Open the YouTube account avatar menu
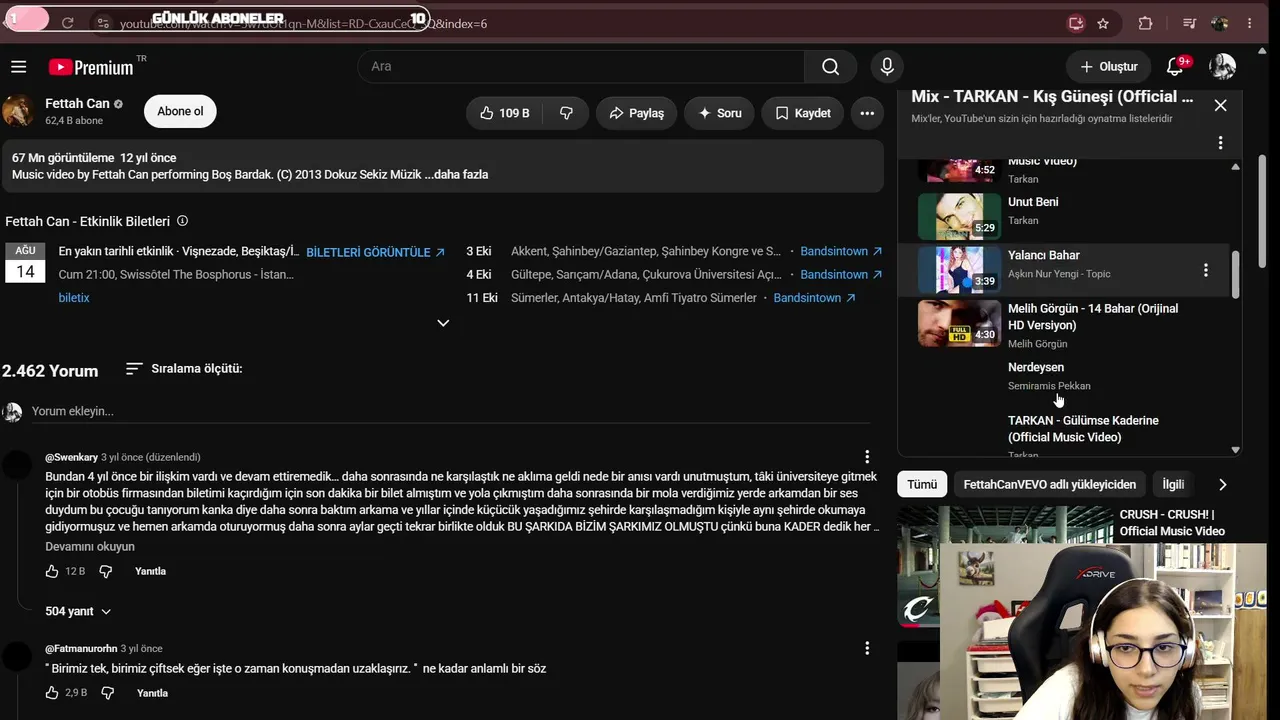This screenshot has width=1280, height=720. pos(1222,67)
